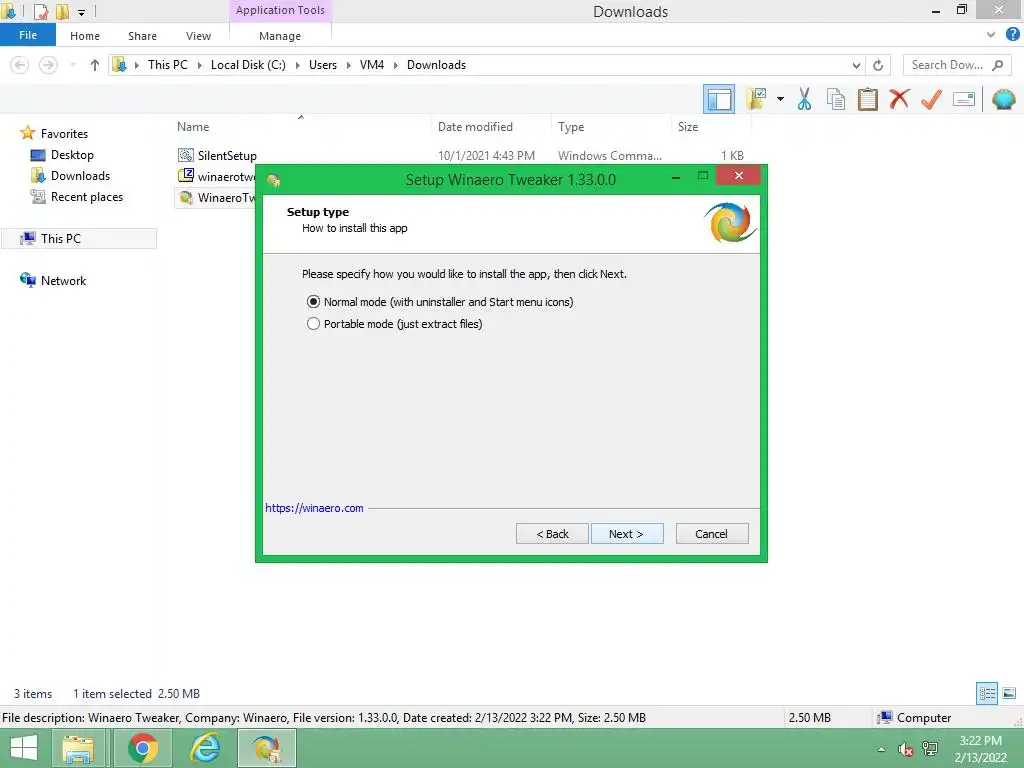This screenshot has width=1024, height=768.
Task: Launch Google Chrome from the taskbar
Action: 142,748
